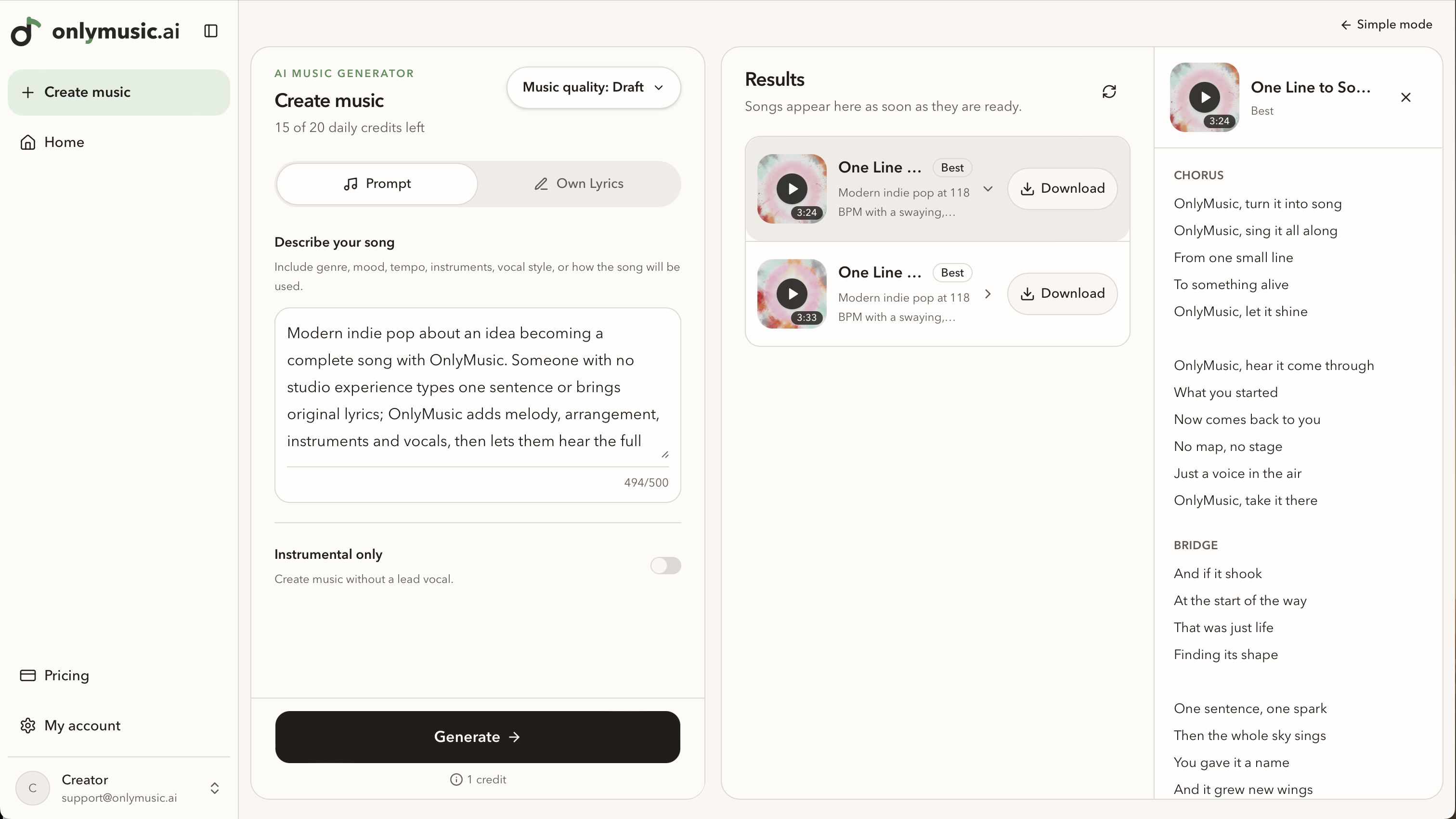Click lyric line 'From one small line'

click(1233, 257)
